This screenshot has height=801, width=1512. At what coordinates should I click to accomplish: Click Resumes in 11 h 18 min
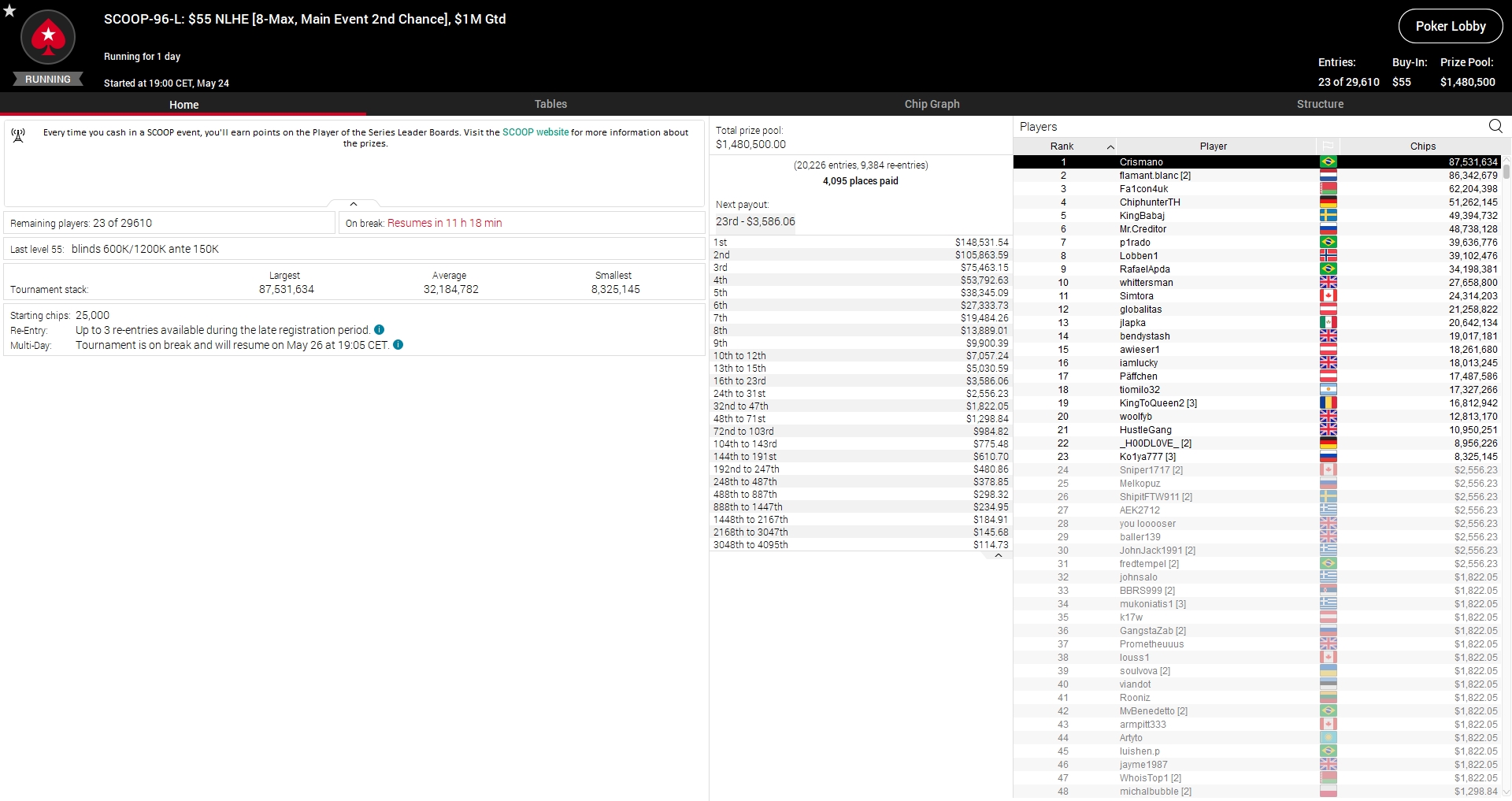click(x=444, y=223)
